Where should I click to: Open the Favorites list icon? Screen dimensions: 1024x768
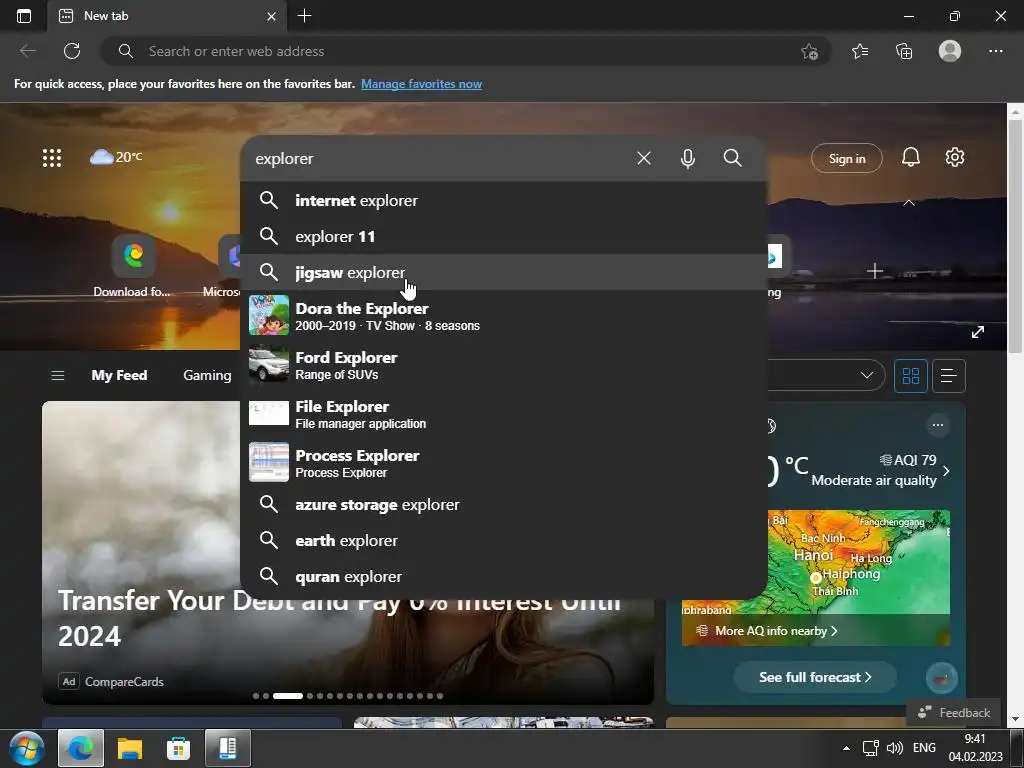[x=860, y=51]
